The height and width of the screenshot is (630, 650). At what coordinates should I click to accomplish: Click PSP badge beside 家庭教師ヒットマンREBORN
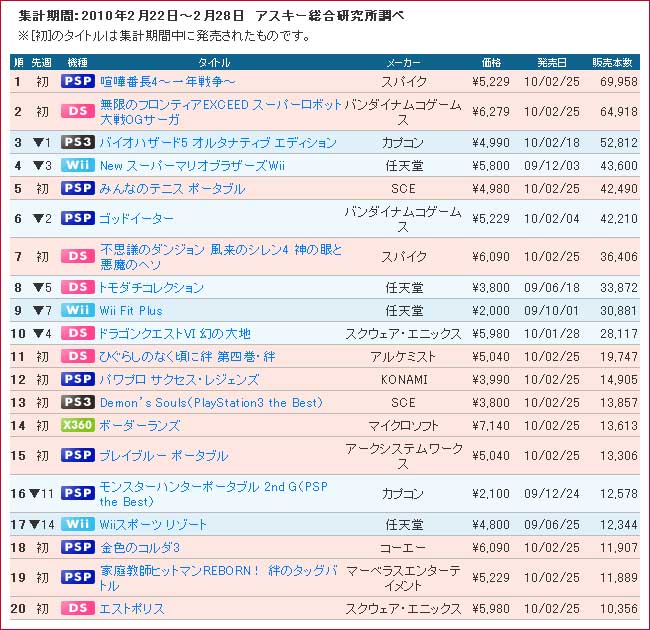[78, 577]
